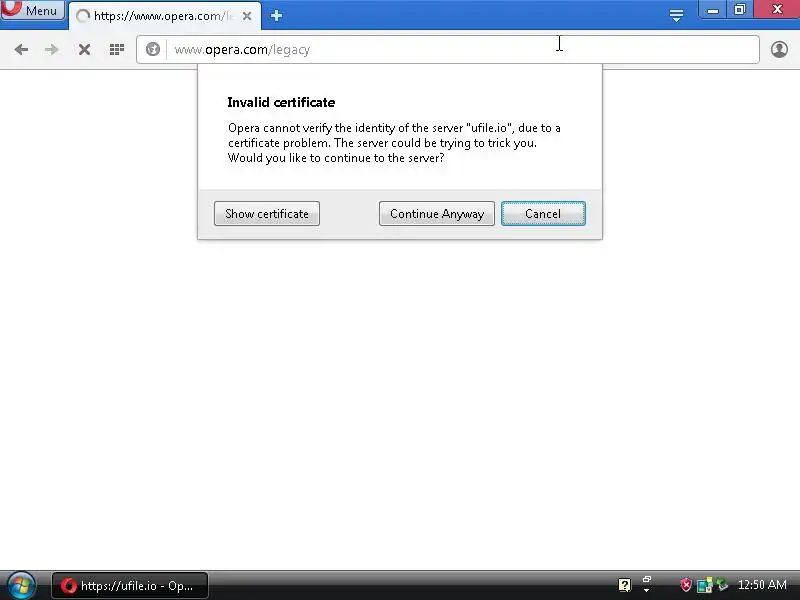This screenshot has width=800, height=600.
Task: Click the globe site info badge
Action: (x=153, y=49)
